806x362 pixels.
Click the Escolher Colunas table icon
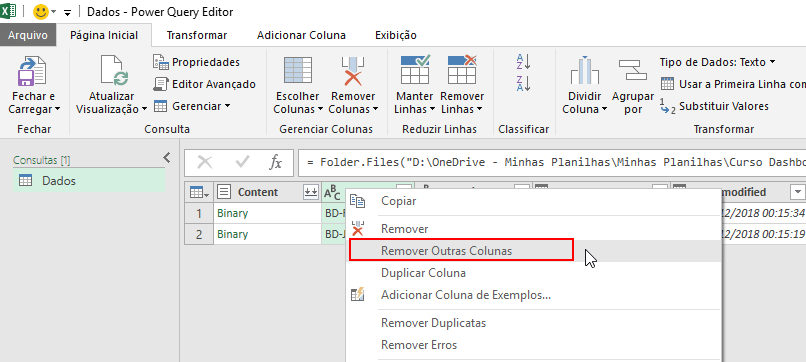coord(296,71)
